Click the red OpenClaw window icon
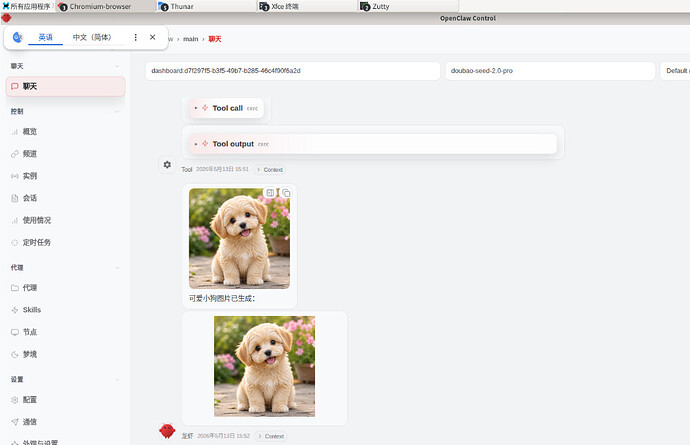 point(6,18)
